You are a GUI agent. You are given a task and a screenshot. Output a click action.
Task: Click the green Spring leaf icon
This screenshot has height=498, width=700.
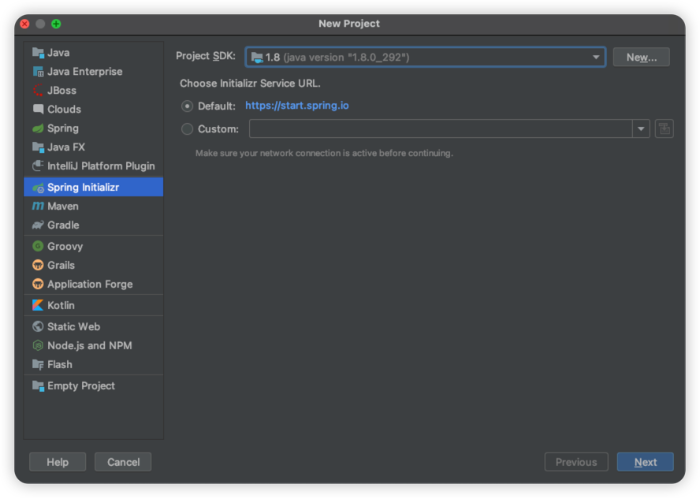coord(38,129)
